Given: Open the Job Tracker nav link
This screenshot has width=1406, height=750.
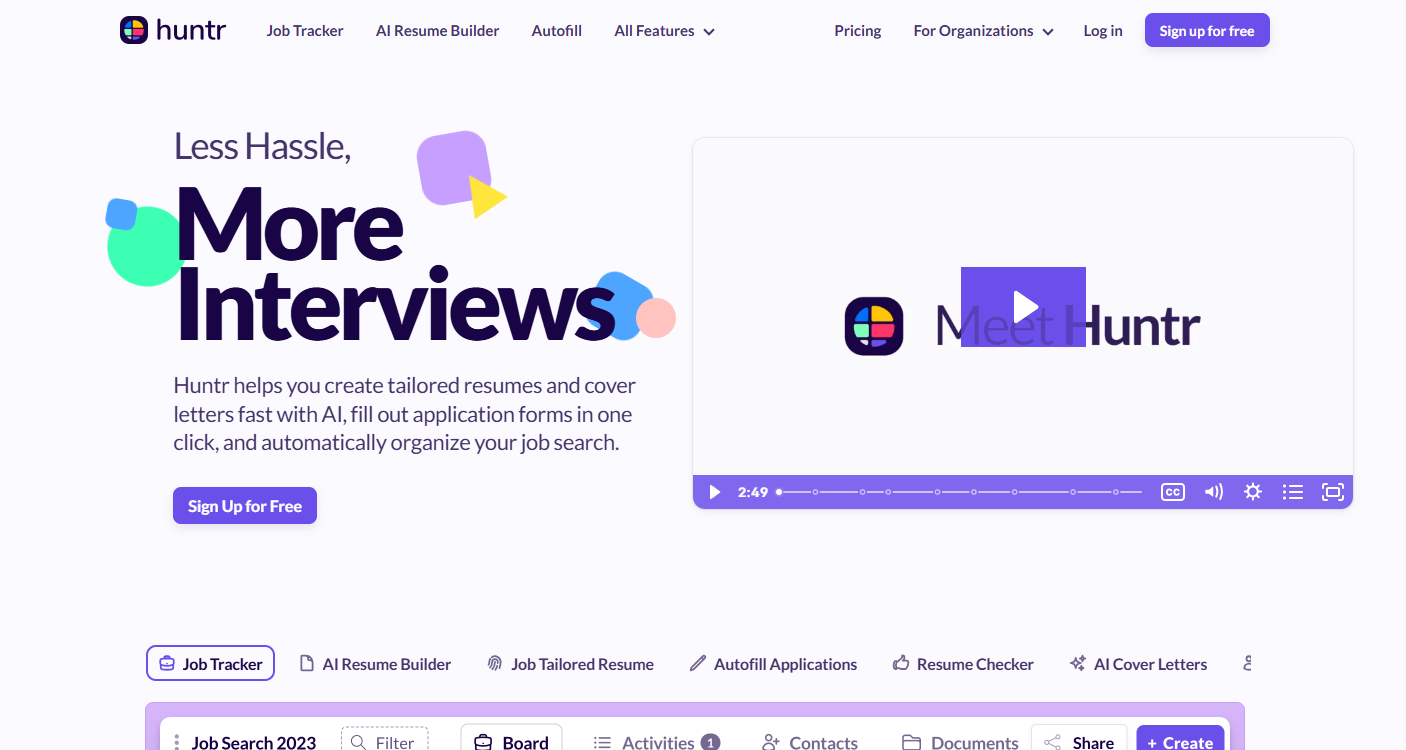Looking at the screenshot, I should pyautogui.click(x=305, y=31).
